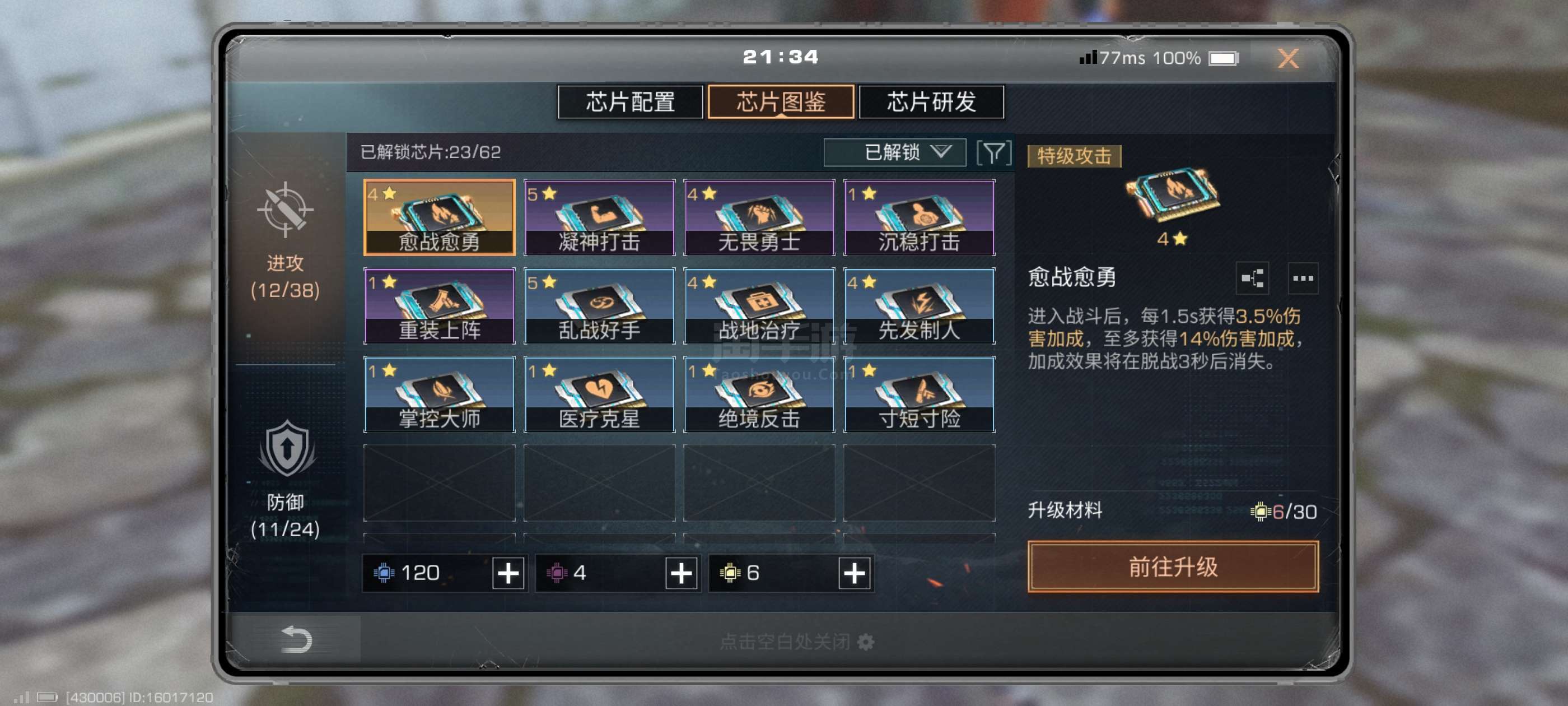The height and width of the screenshot is (706, 1568).
Task: Add more purple chips with plus
Action: 681,573
